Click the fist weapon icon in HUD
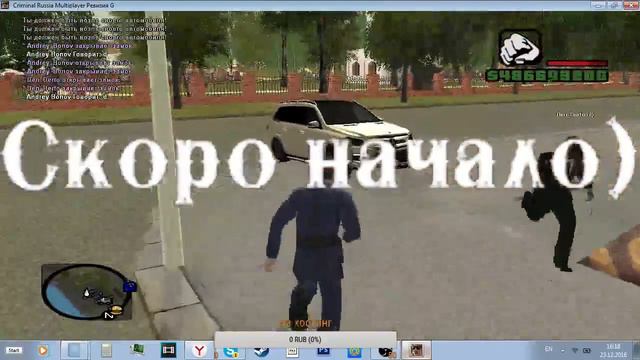640x360 pixels. pos(520,49)
